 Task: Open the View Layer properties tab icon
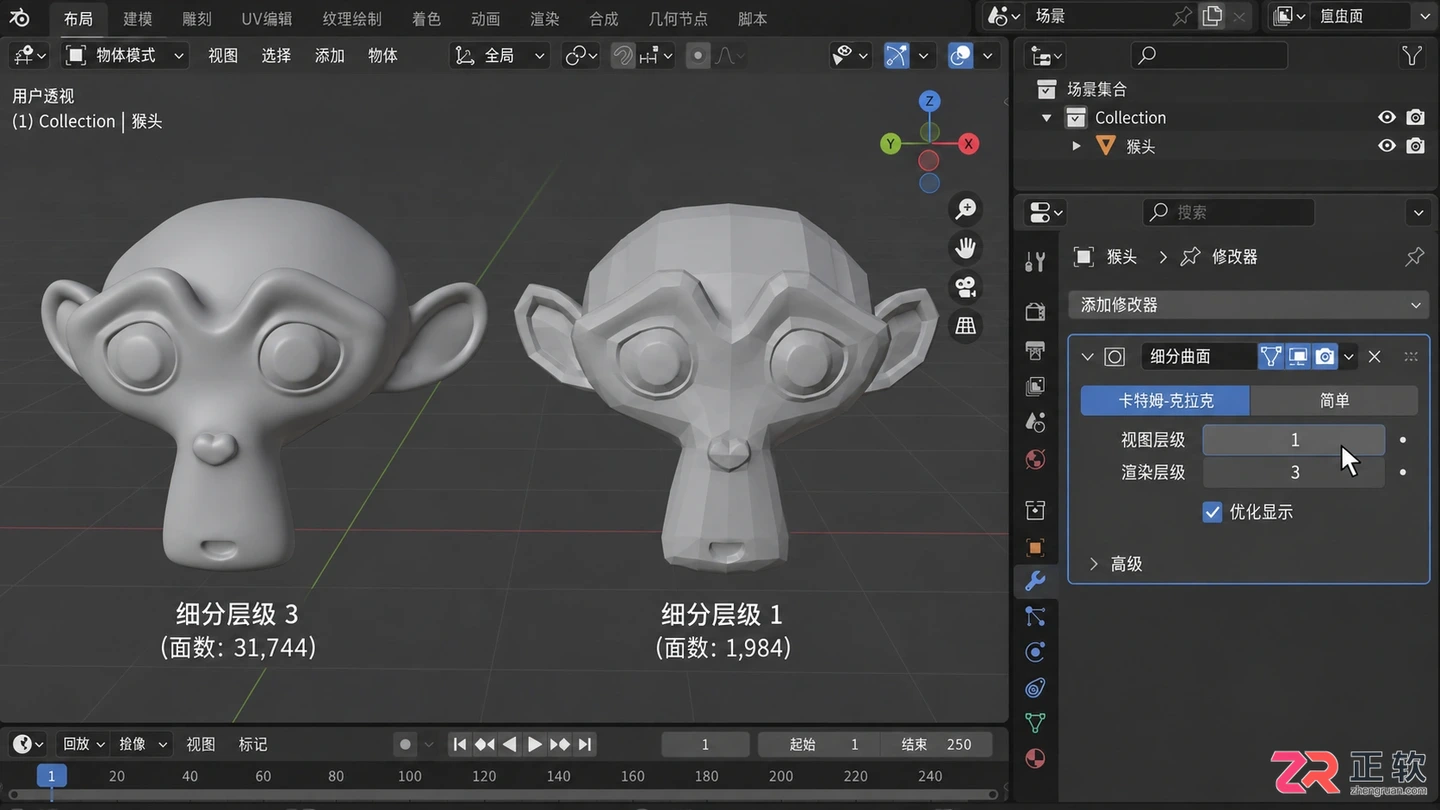[1035, 386]
